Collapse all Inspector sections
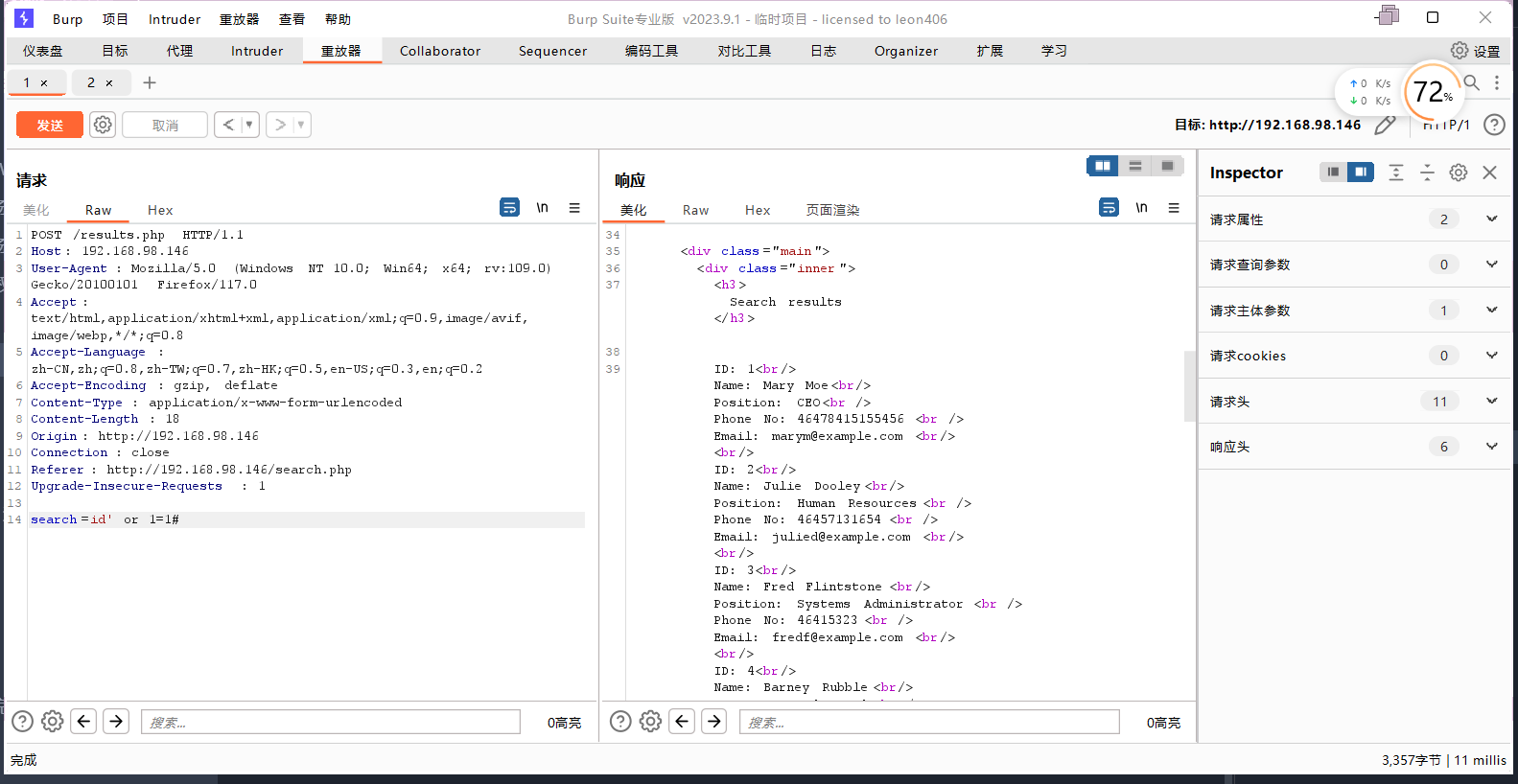This screenshot has height=784, width=1518. point(1427,173)
